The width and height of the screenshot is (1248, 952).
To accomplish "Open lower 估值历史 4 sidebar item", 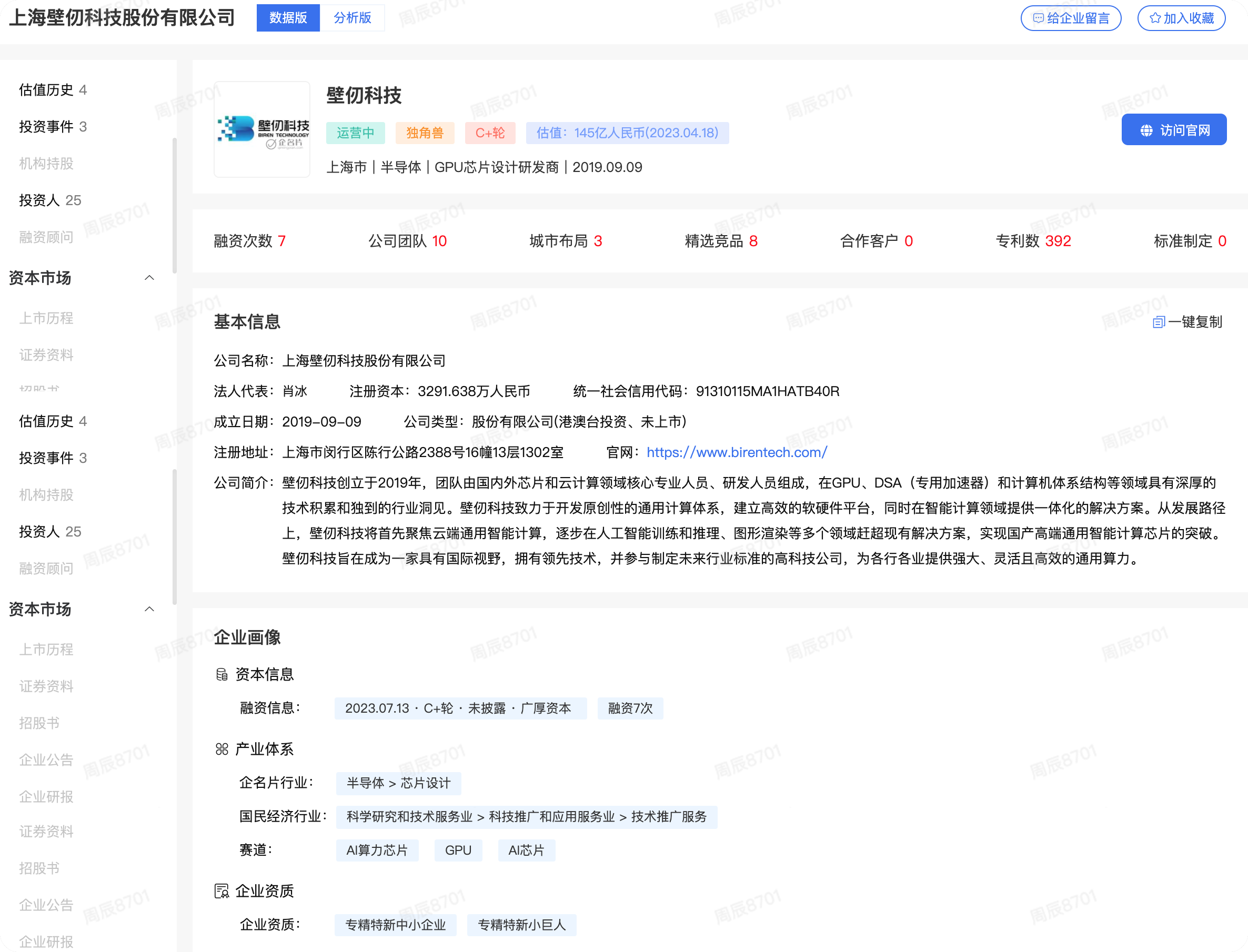I will coord(53,421).
